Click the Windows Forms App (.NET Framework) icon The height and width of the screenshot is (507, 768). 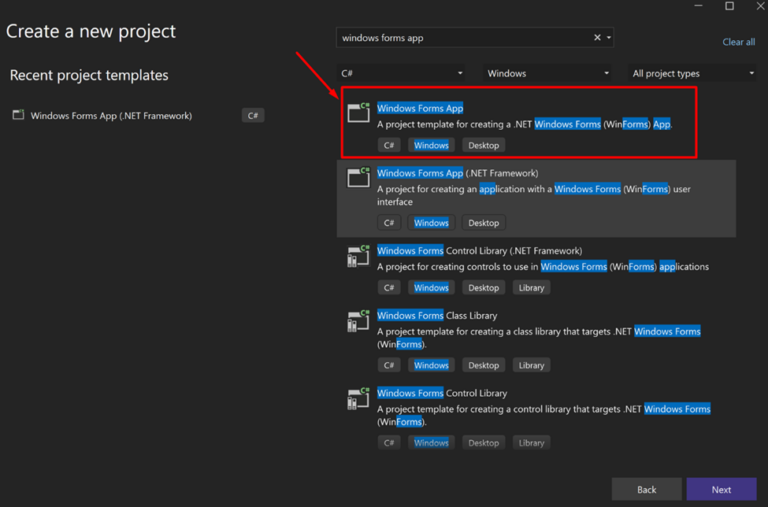(x=358, y=178)
